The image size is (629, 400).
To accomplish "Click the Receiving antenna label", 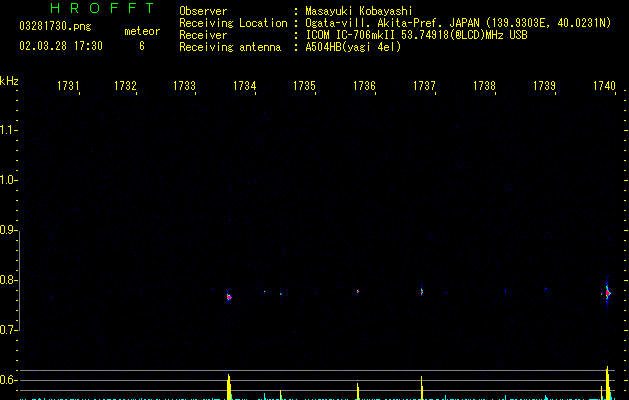I will click(230, 47).
